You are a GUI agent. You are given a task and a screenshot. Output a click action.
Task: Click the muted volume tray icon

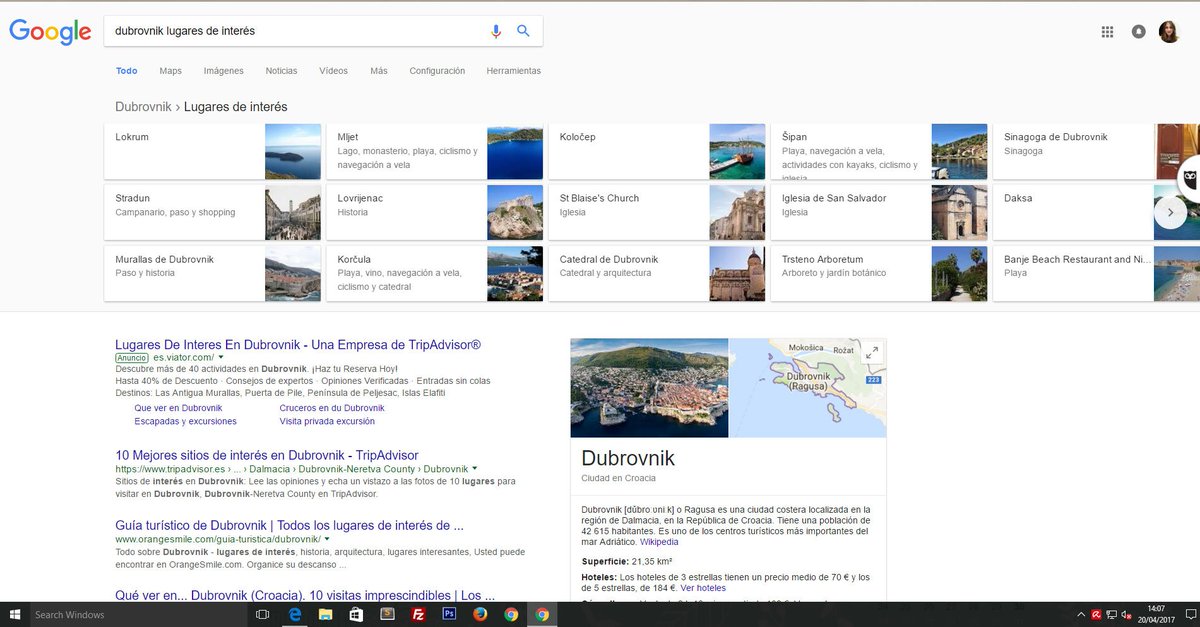(1127, 614)
